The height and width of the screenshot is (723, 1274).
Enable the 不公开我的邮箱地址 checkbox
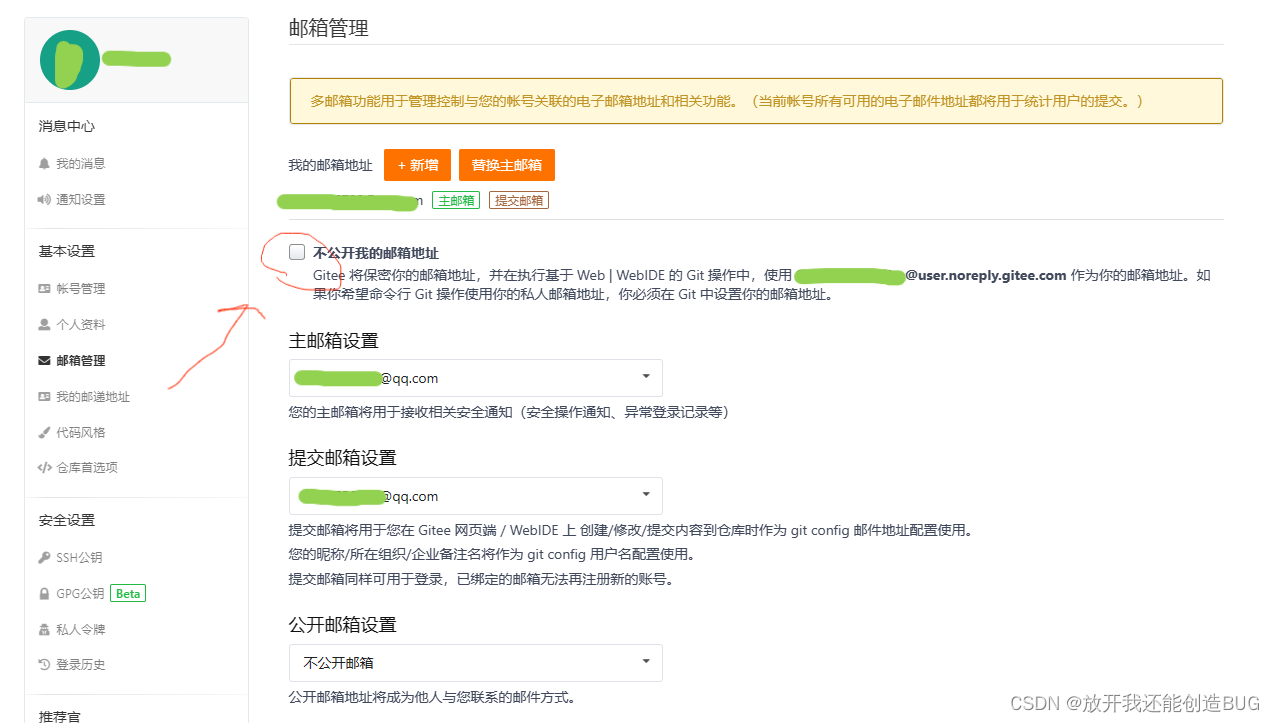[x=297, y=252]
